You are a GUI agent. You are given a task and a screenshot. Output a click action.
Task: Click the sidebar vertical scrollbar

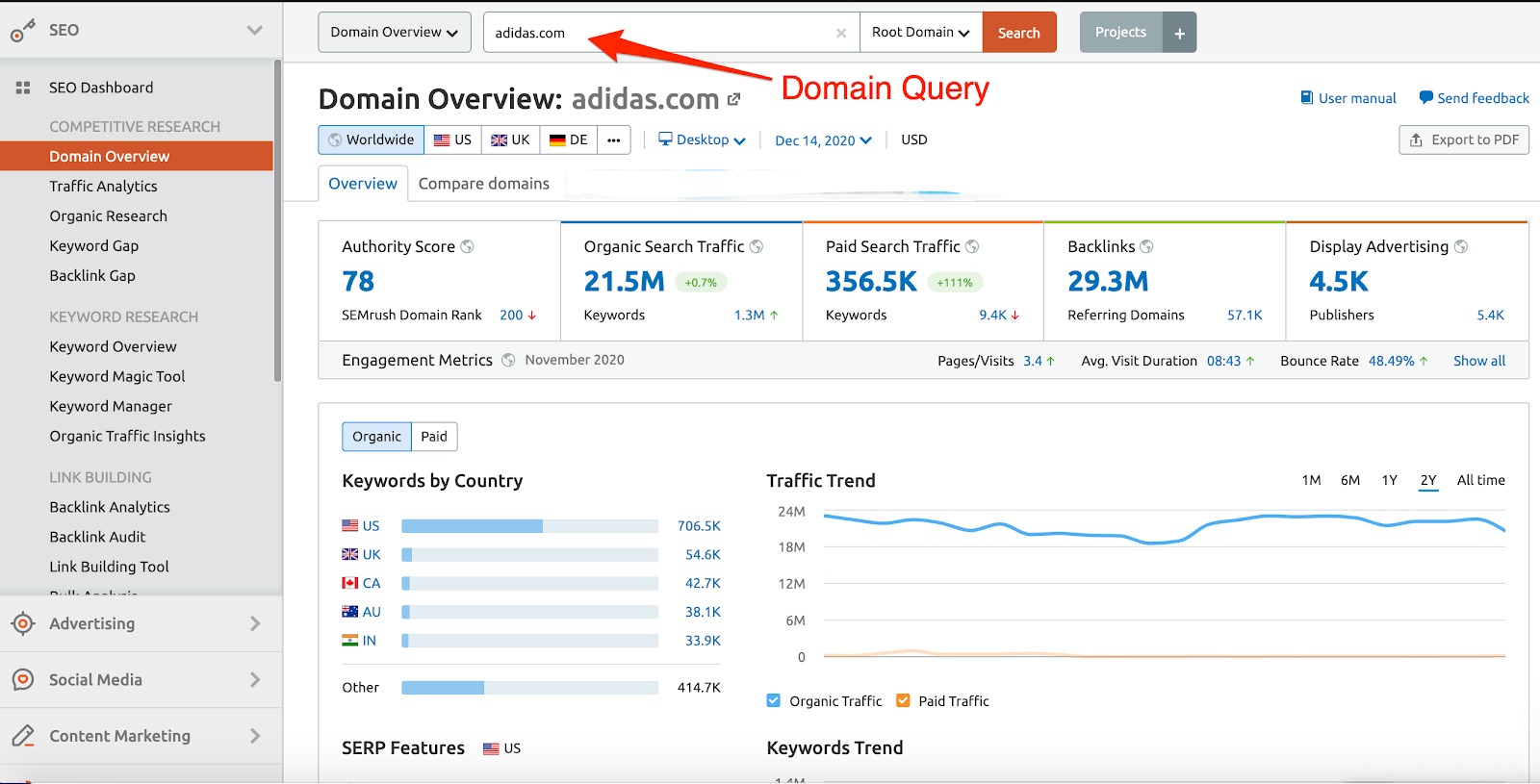click(x=278, y=221)
